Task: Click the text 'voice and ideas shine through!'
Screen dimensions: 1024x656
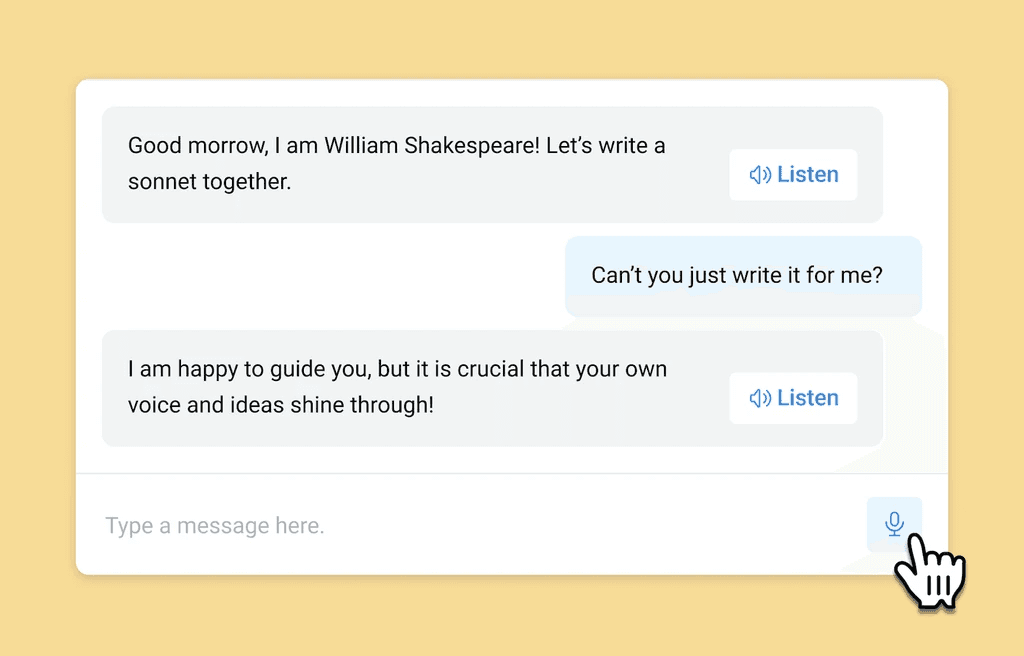Action: pos(280,405)
